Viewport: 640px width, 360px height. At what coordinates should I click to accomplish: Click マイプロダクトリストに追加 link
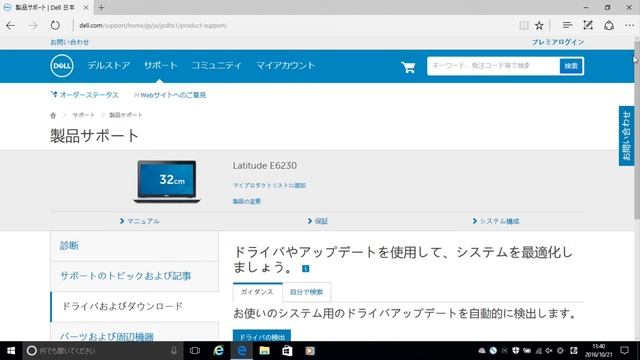pyautogui.click(x=269, y=185)
